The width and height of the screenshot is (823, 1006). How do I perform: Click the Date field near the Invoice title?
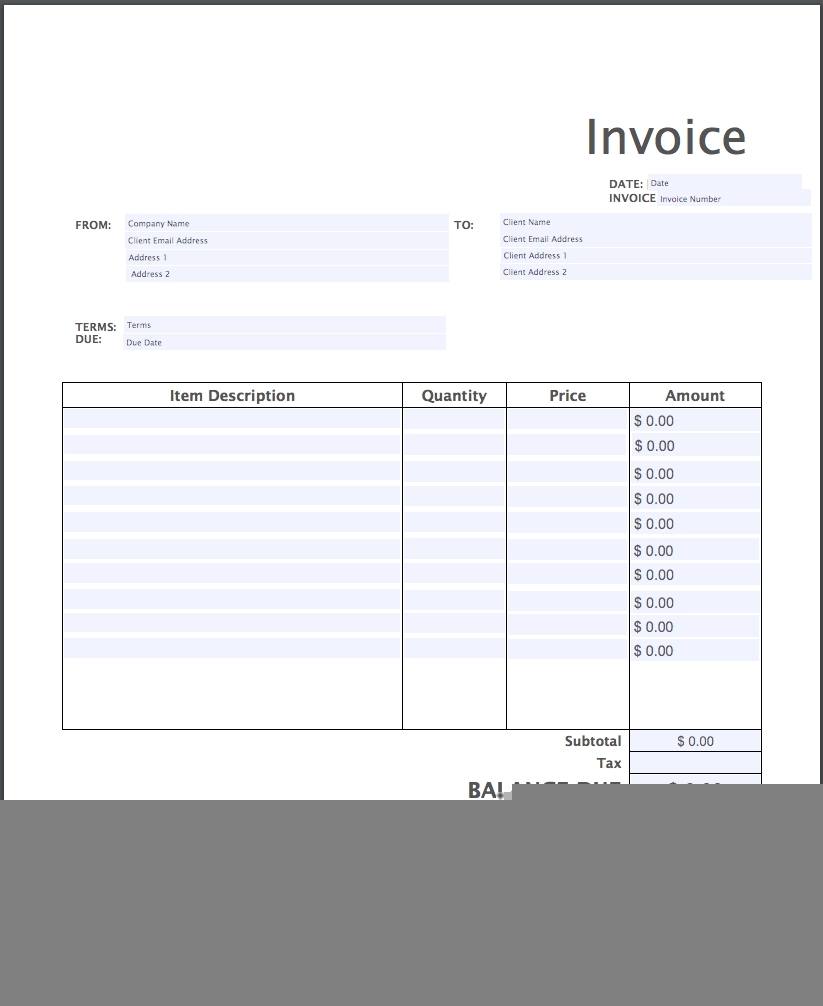pos(724,183)
